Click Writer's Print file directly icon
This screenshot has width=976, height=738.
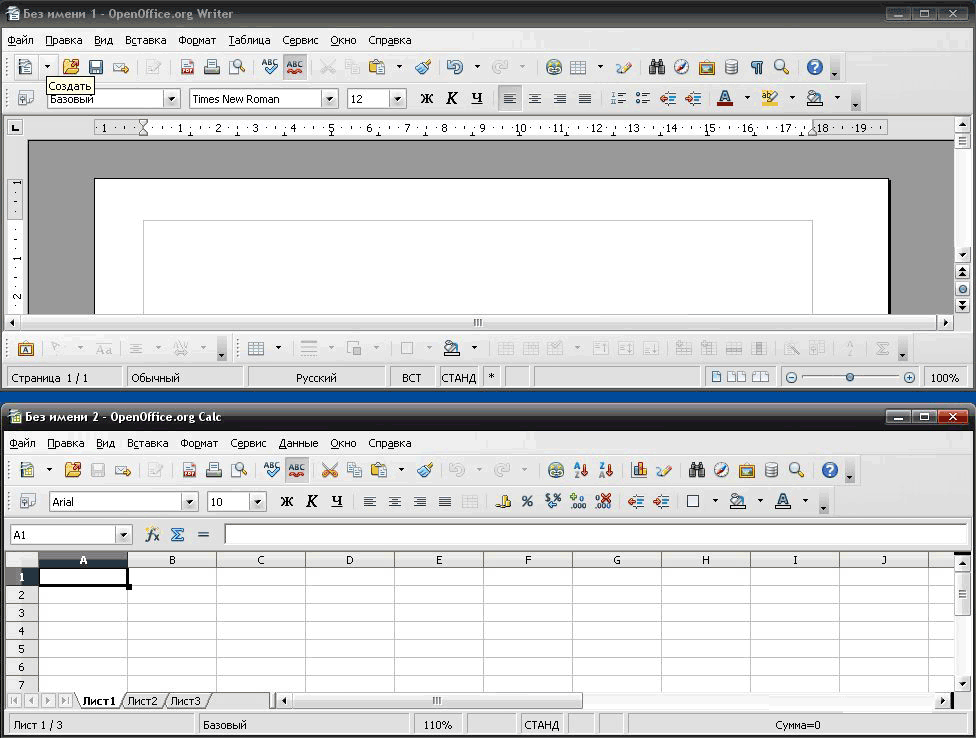[x=212, y=67]
